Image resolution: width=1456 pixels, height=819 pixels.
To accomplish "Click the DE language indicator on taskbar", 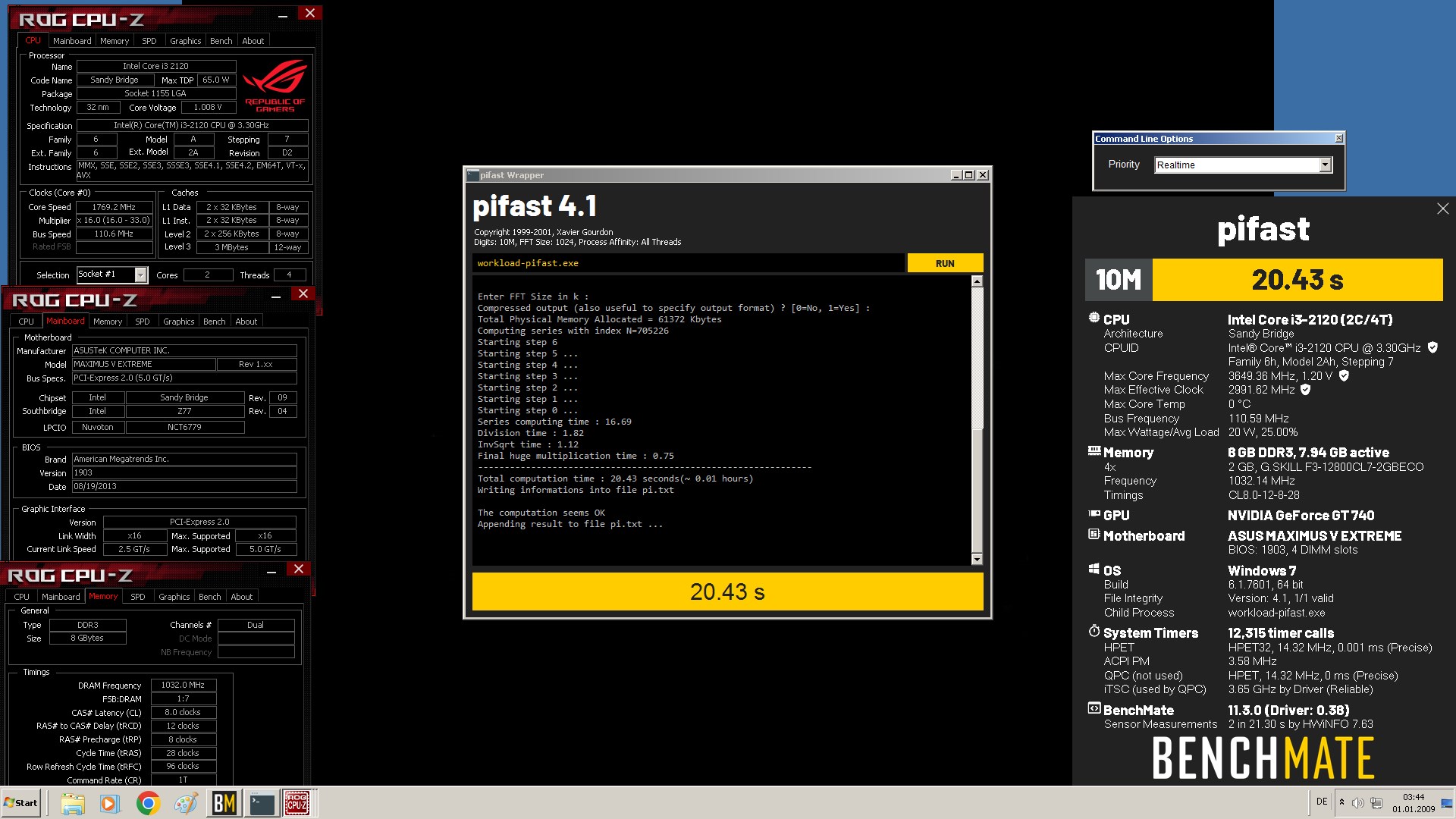I will (1322, 802).
